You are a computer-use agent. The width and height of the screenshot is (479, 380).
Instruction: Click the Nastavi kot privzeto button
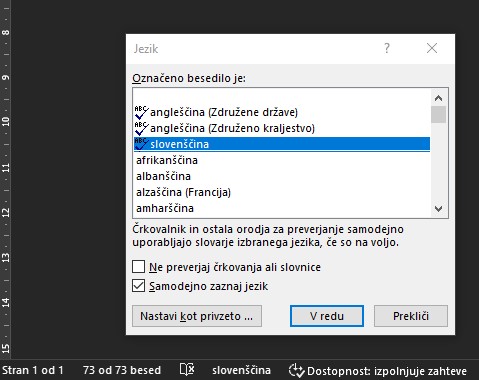pos(197,316)
